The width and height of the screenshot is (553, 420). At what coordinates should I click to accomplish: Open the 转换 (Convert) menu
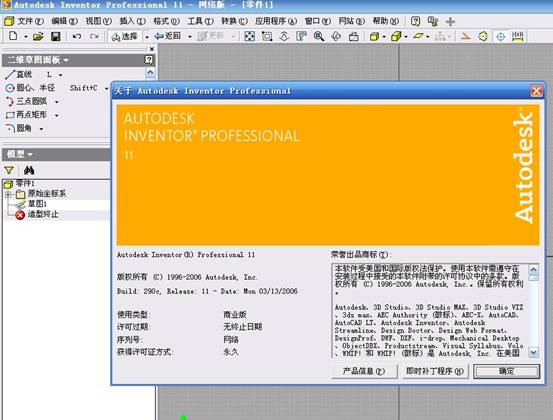pyautogui.click(x=234, y=21)
